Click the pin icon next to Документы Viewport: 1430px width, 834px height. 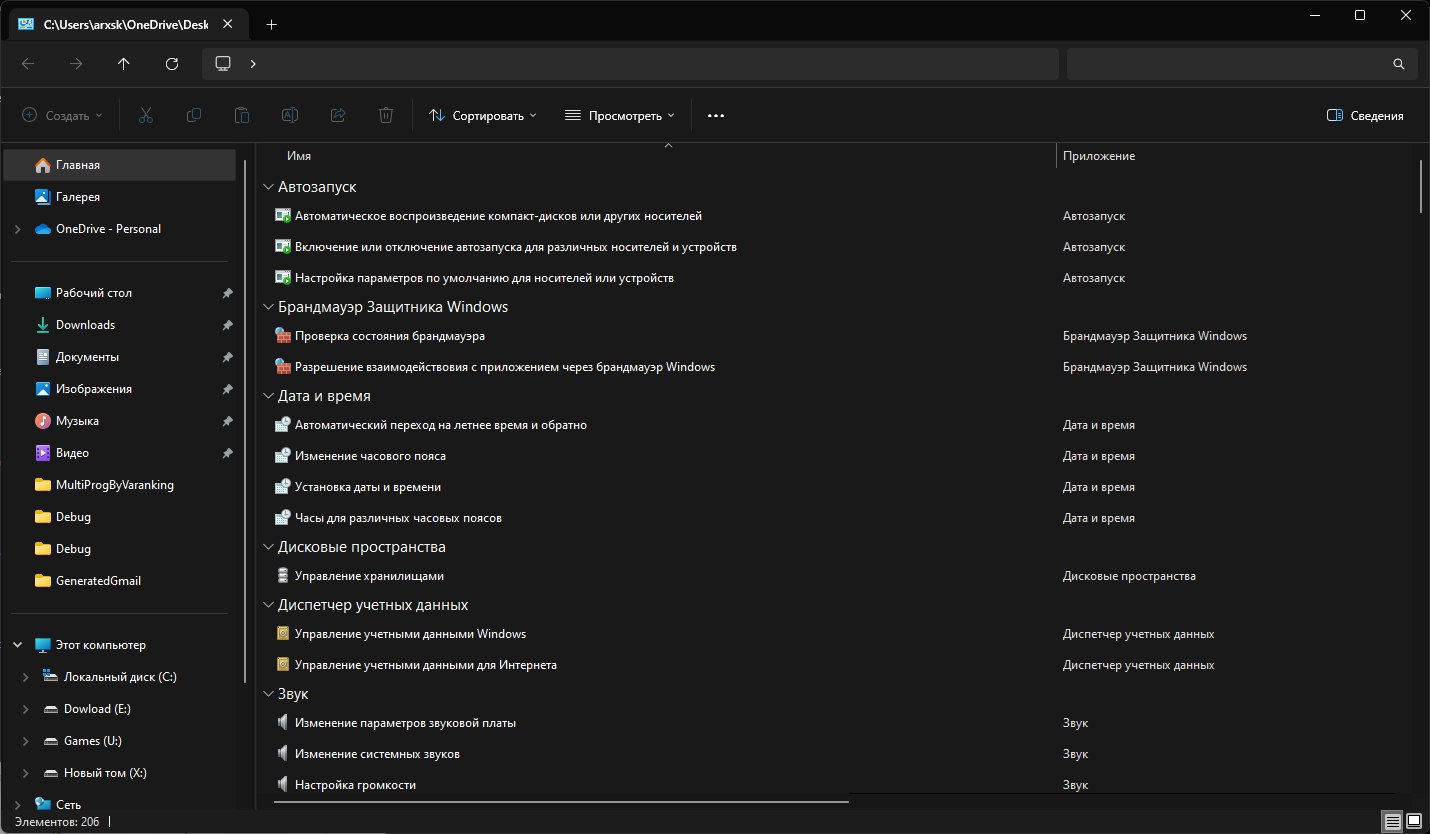[227, 357]
